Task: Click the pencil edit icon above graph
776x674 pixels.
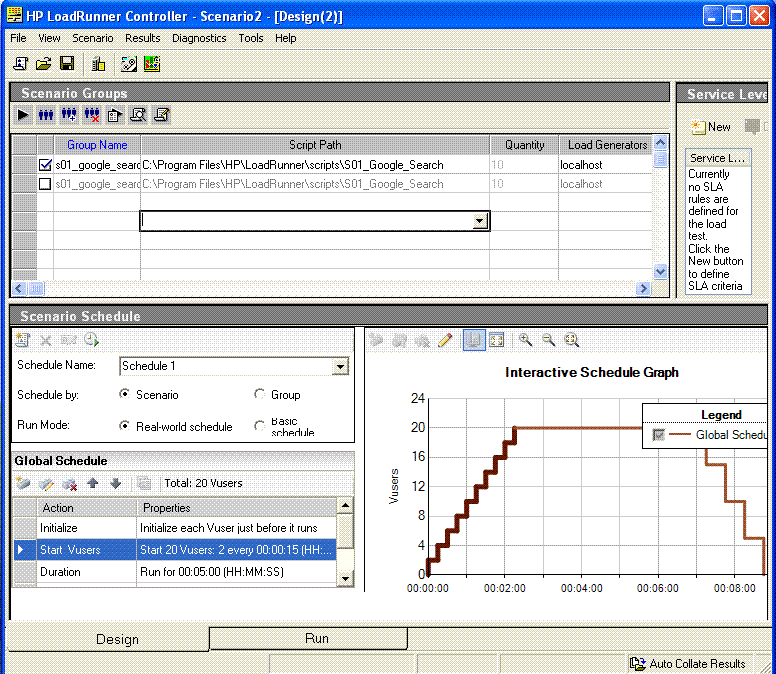Action: click(x=445, y=340)
